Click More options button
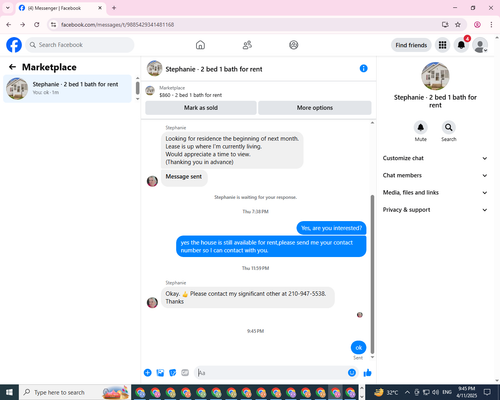The height and width of the screenshot is (400, 500). pyautogui.click(x=315, y=108)
